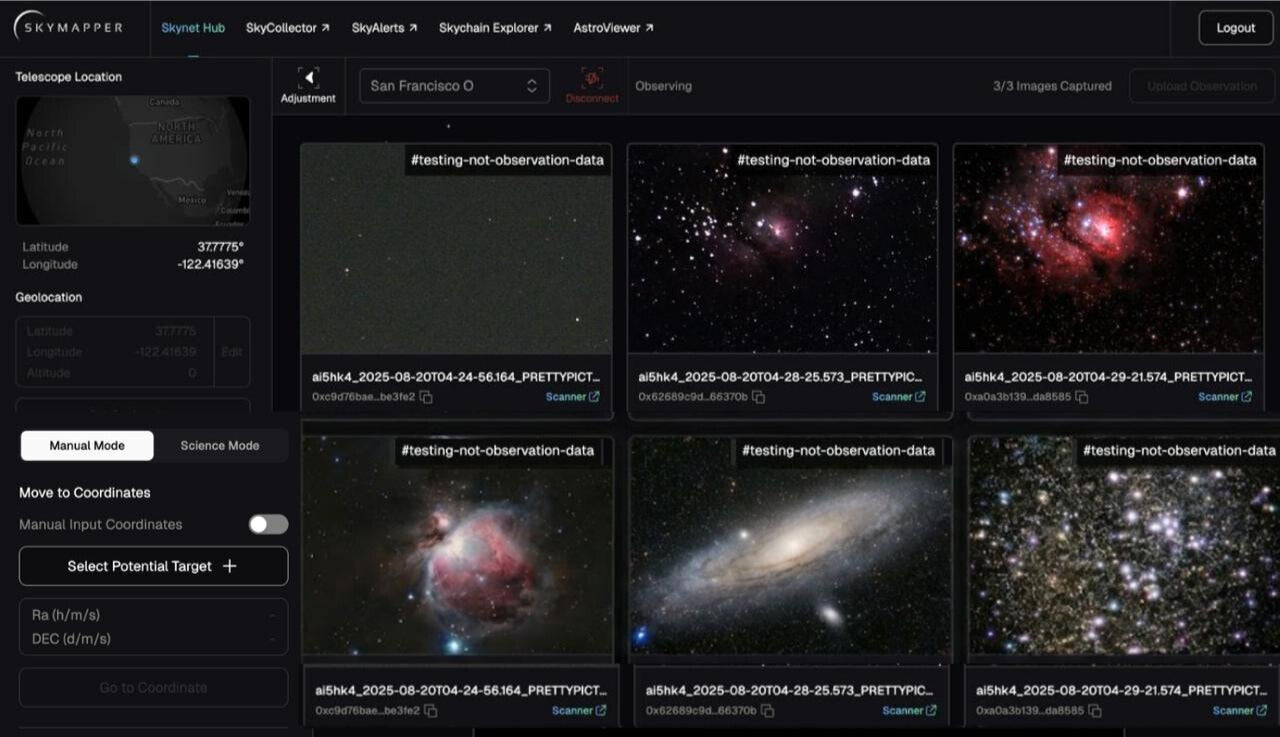Click the Logout button
1280x737 pixels.
coord(1235,28)
